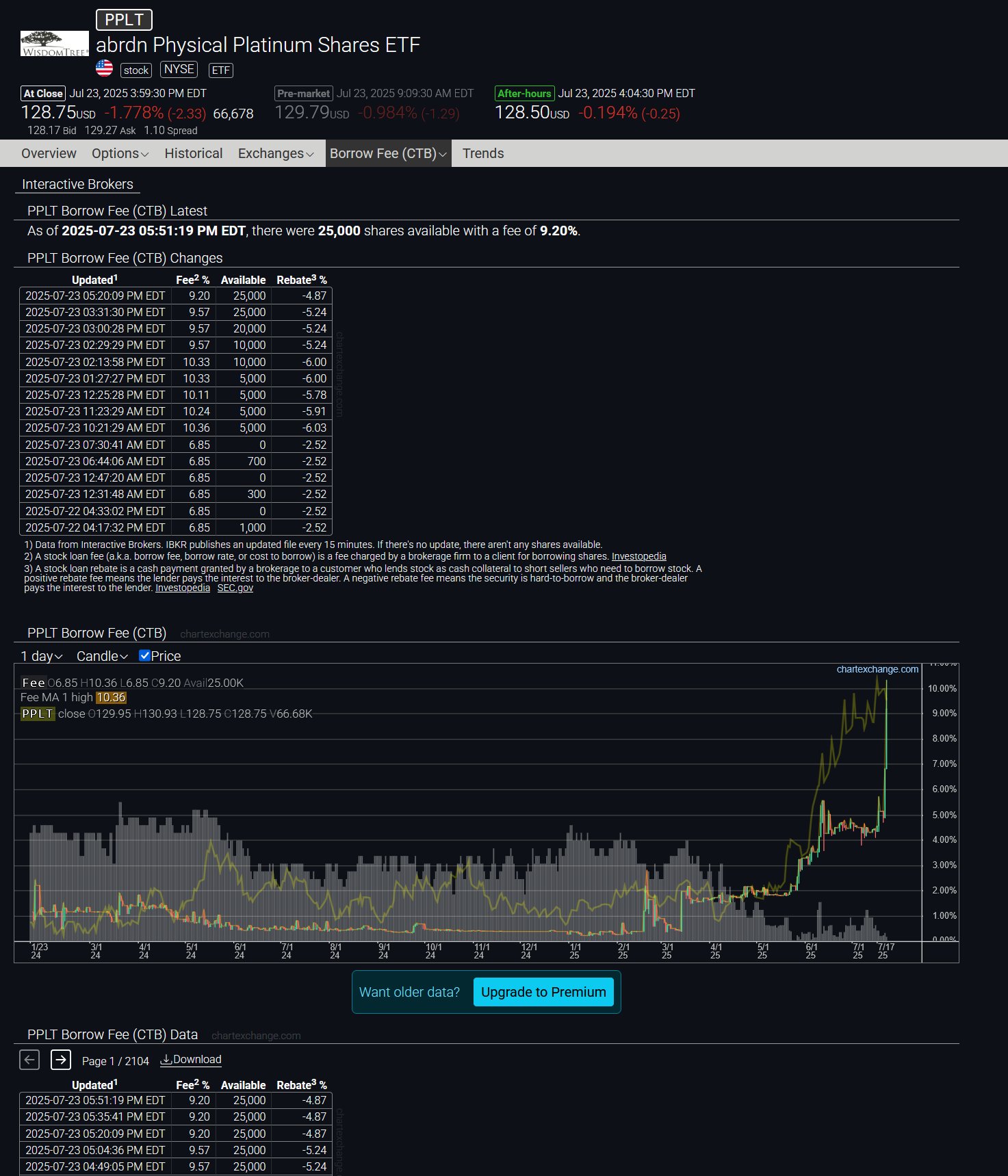Image resolution: width=1008 pixels, height=1176 pixels.
Task: Click the Updated header in Changes table
Action: [94, 279]
